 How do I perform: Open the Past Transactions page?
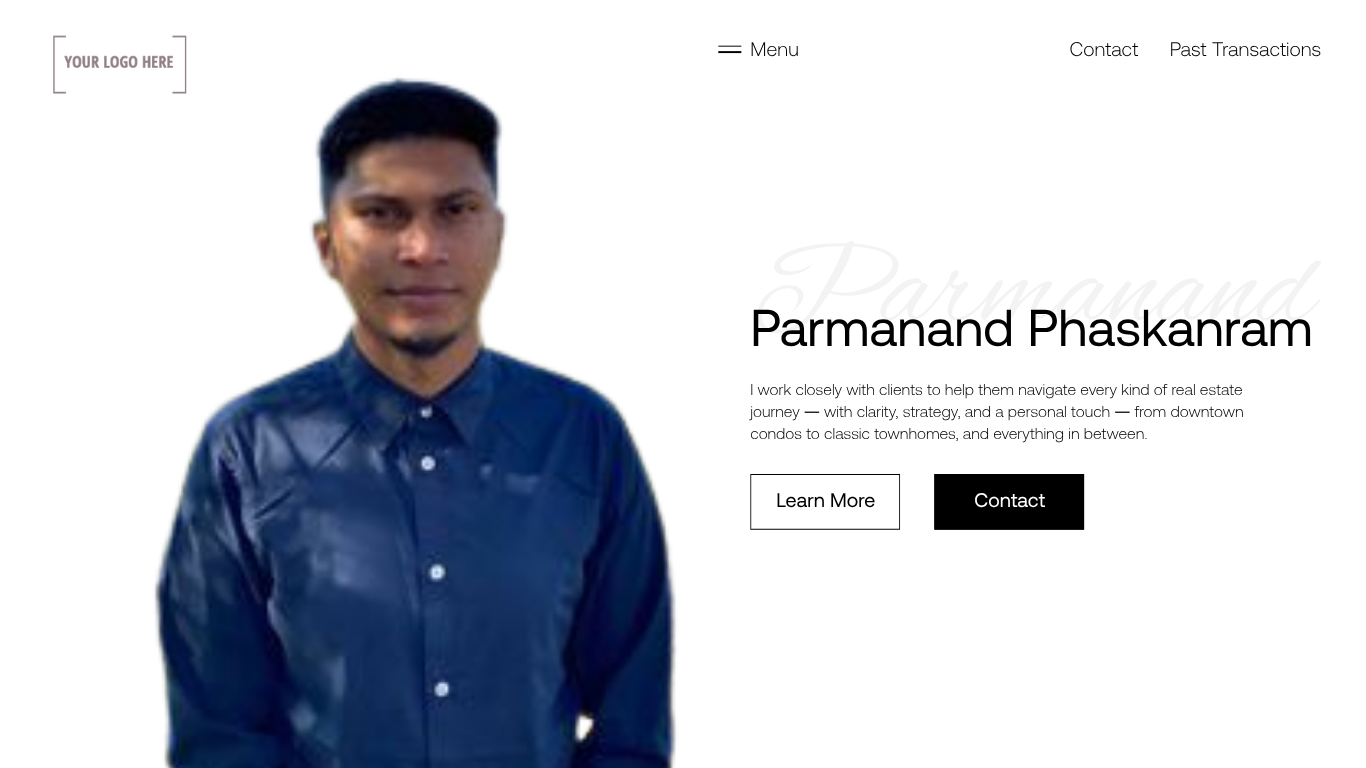[x=1245, y=49]
